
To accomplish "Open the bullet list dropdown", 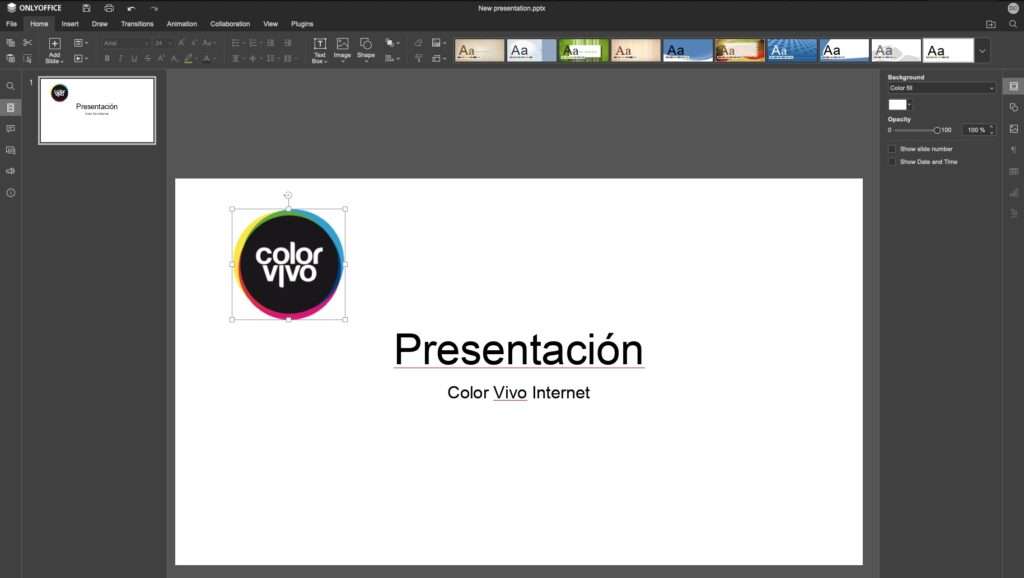I will (238, 43).
